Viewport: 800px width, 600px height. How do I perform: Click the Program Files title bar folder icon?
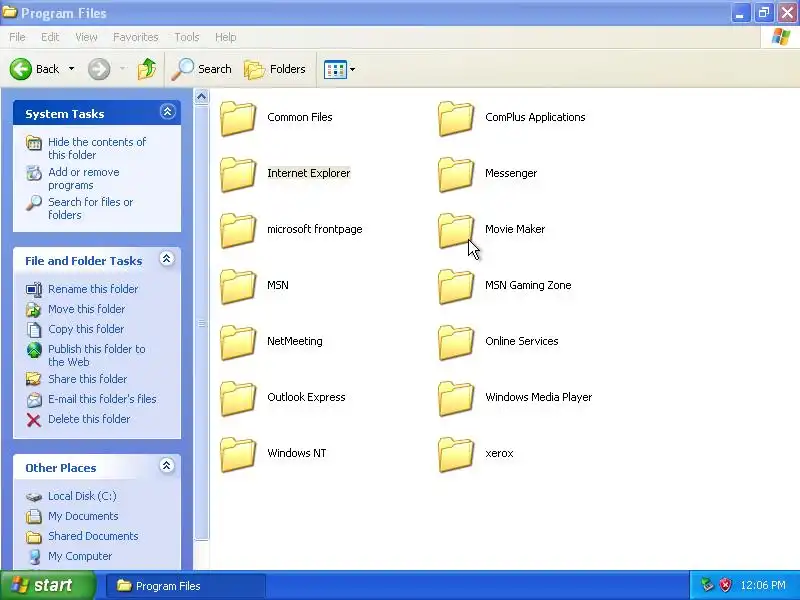pos(10,12)
